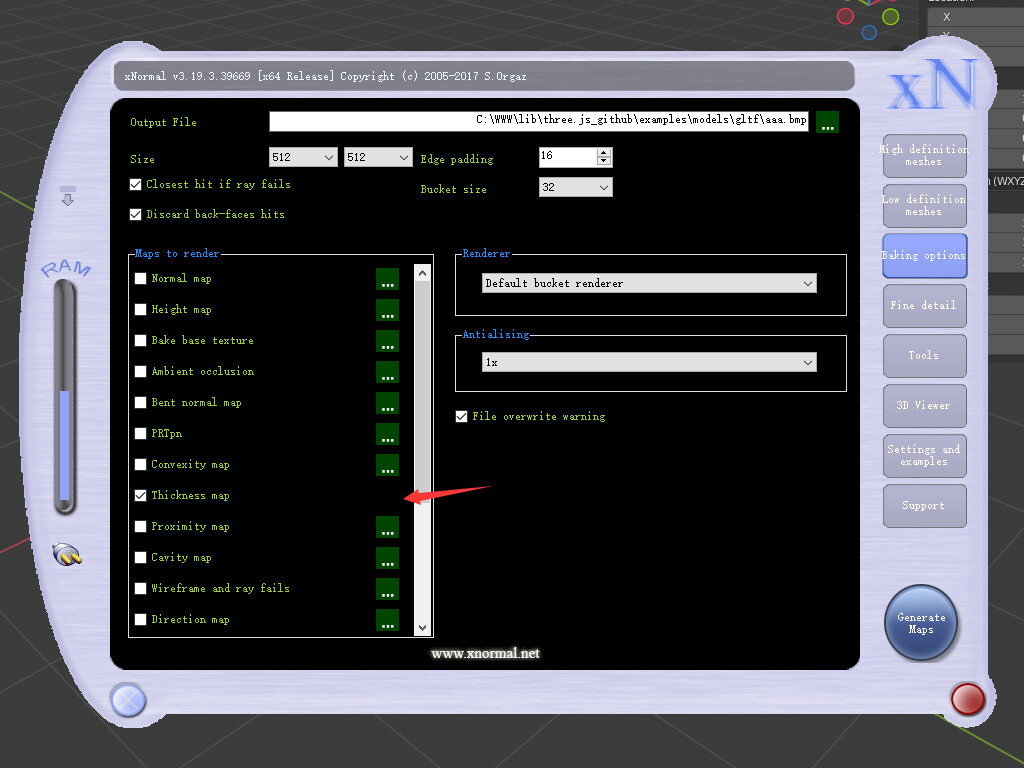The width and height of the screenshot is (1024, 768).
Task: Toggle Discard back-faces hits
Action: [136, 215]
